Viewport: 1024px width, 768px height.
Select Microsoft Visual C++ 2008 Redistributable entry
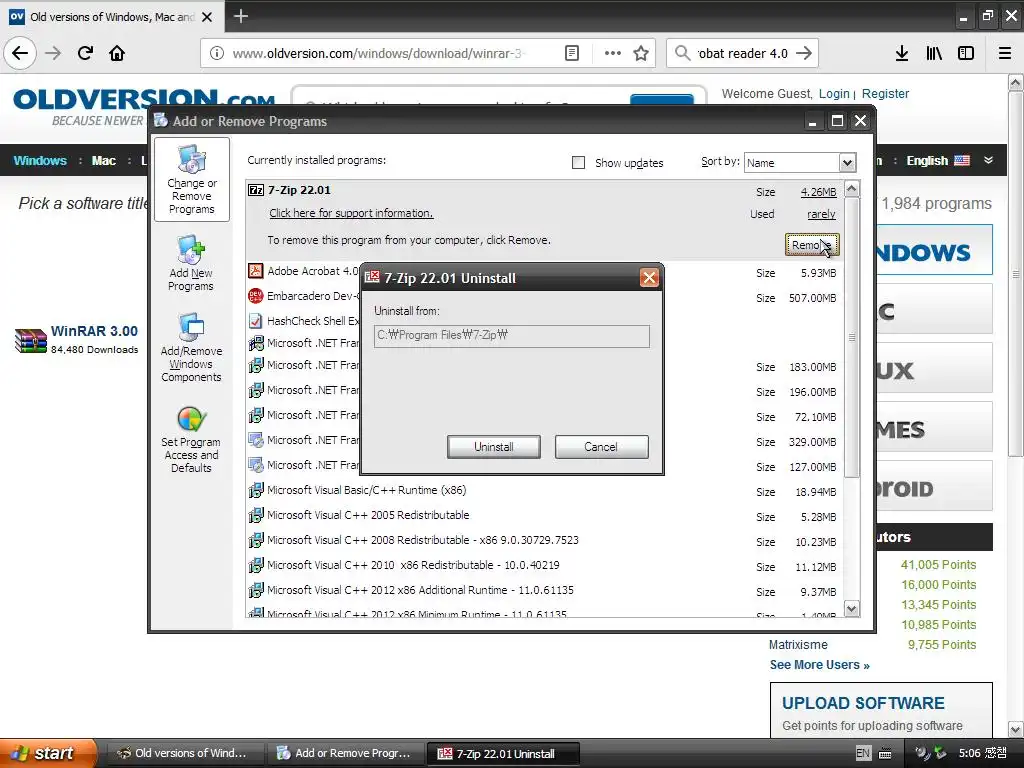(423, 540)
